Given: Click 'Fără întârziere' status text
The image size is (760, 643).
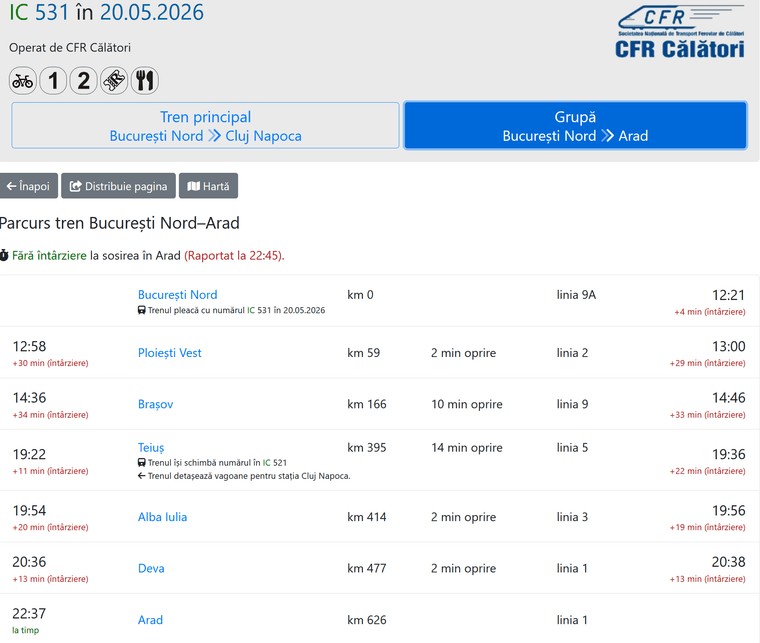Looking at the screenshot, I should [49, 255].
